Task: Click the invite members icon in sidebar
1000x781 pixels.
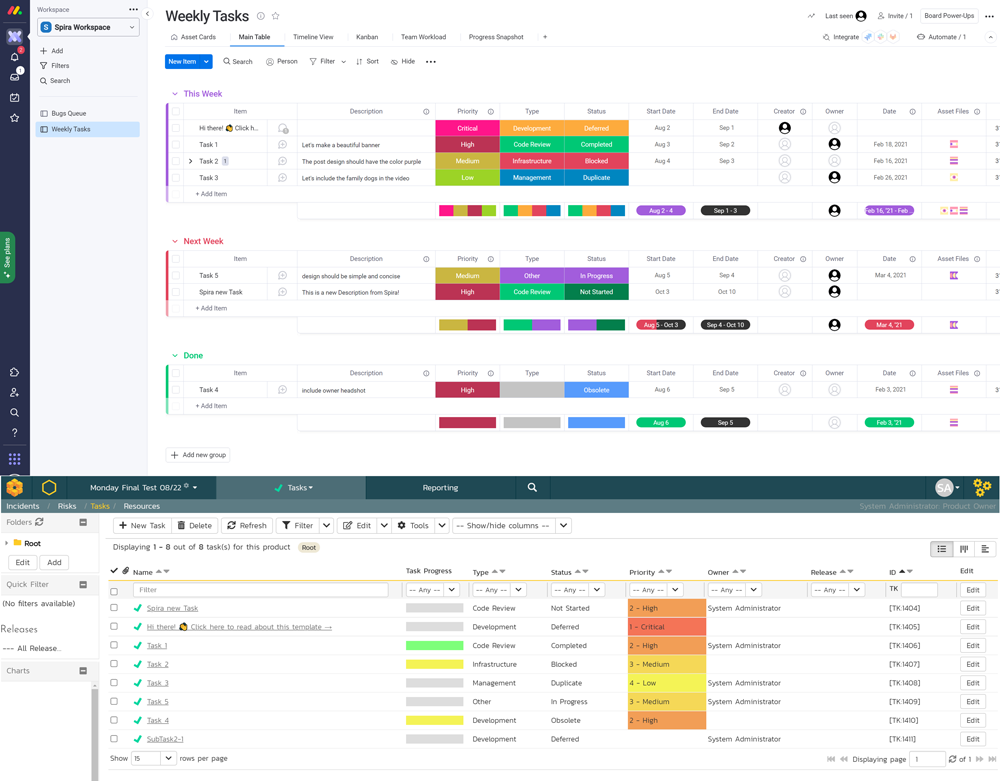Action: pos(14,393)
